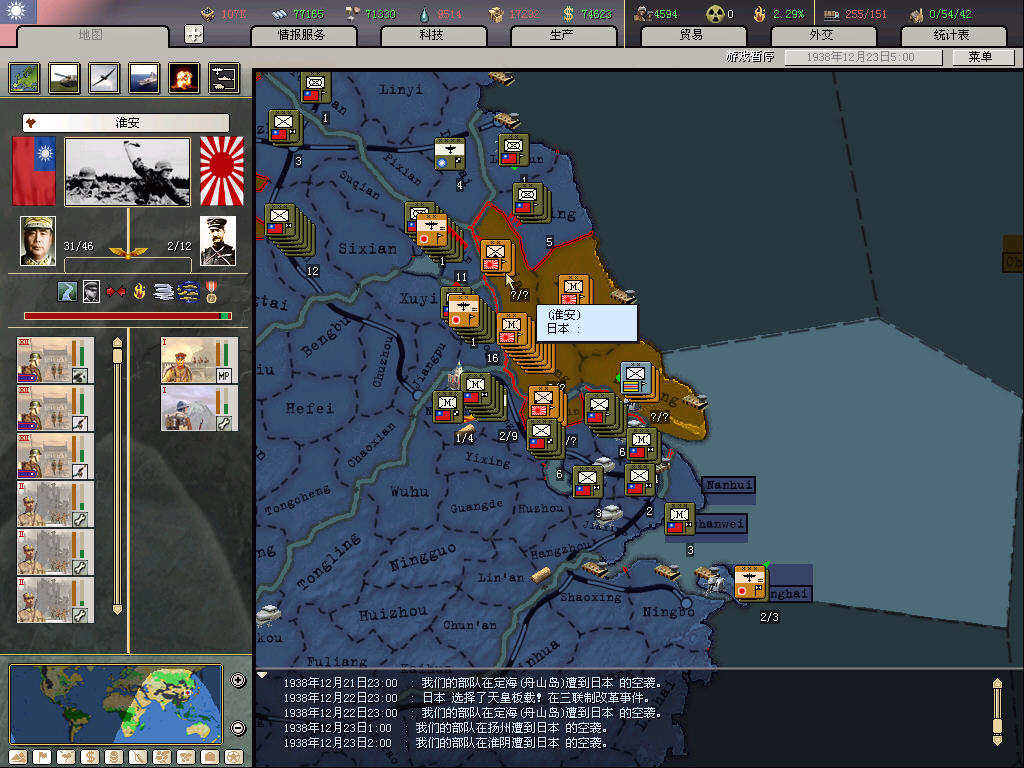The height and width of the screenshot is (768, 1024).
Task: Click the blue fortification modifier icon
Action: tap(189, 291)
